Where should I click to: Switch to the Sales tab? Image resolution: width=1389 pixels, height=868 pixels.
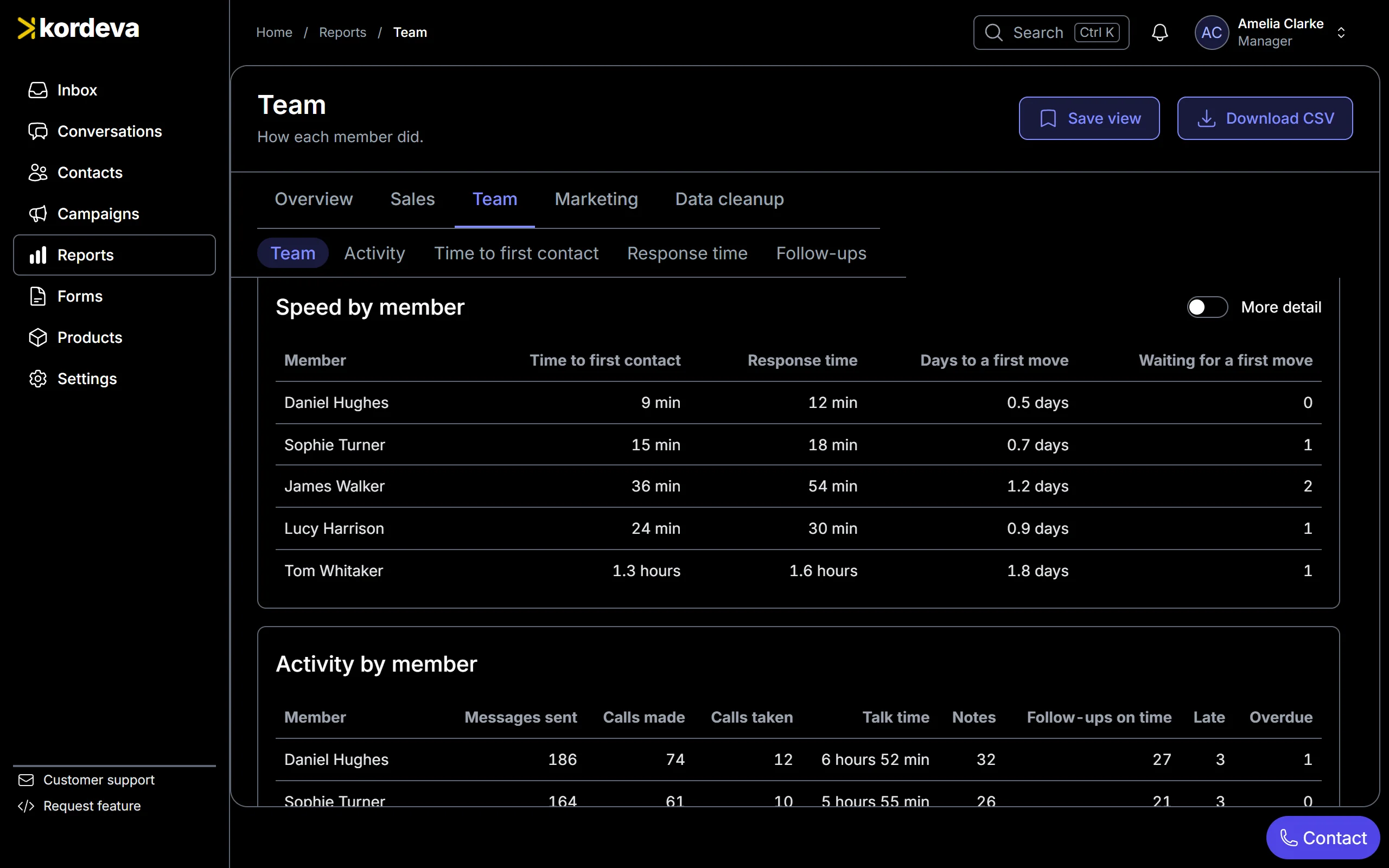click(x=413, y=199)
